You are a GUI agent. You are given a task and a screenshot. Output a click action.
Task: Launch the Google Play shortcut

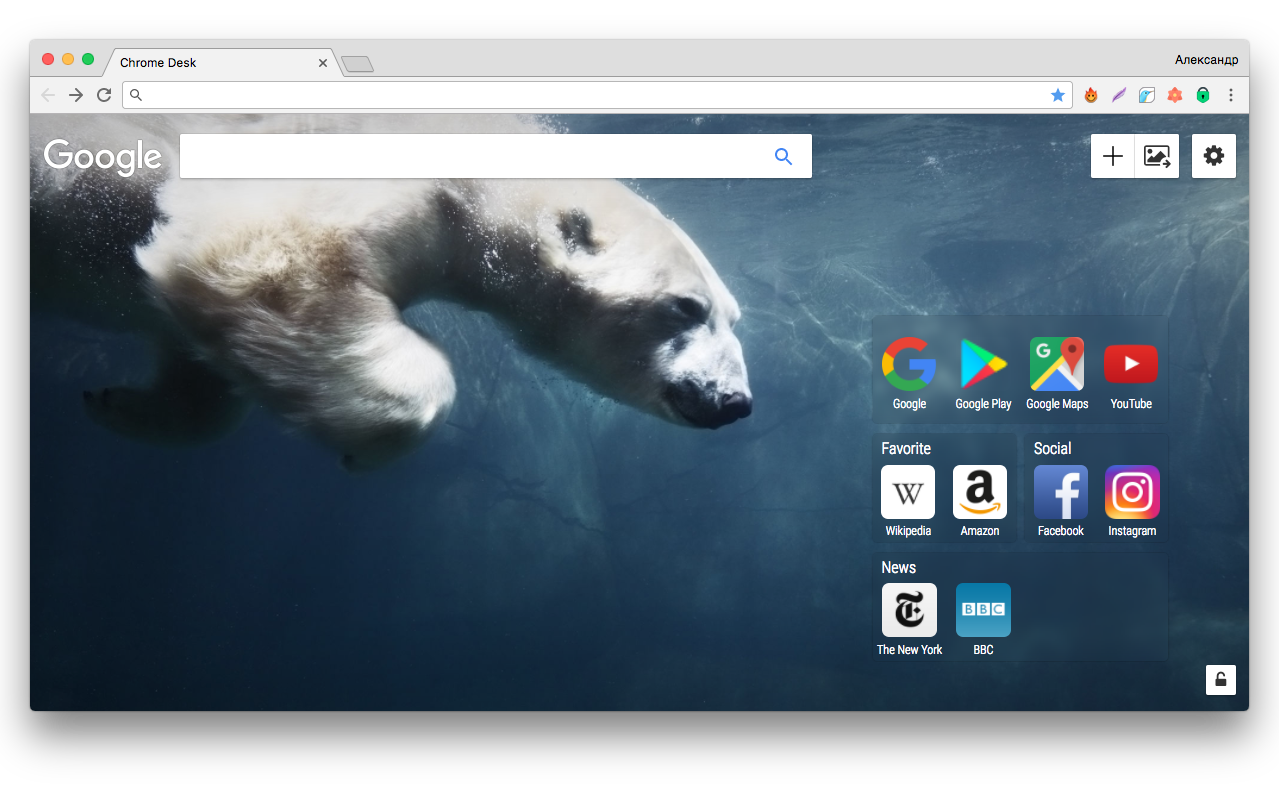[983, 363]
